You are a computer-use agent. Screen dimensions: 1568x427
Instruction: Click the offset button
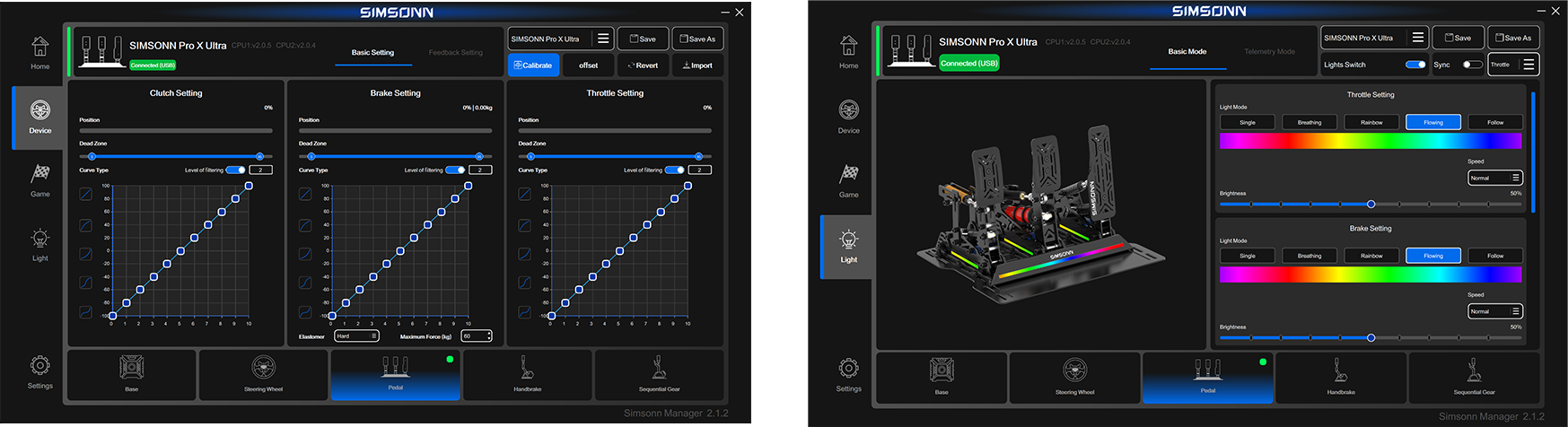tap(589, 65)
